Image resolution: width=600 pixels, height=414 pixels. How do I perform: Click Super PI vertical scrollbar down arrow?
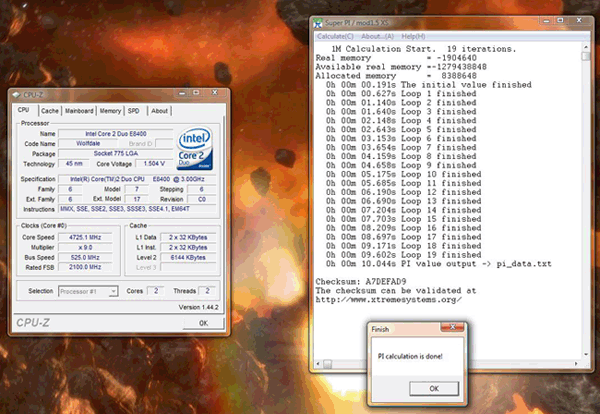[x=586, y=355]
